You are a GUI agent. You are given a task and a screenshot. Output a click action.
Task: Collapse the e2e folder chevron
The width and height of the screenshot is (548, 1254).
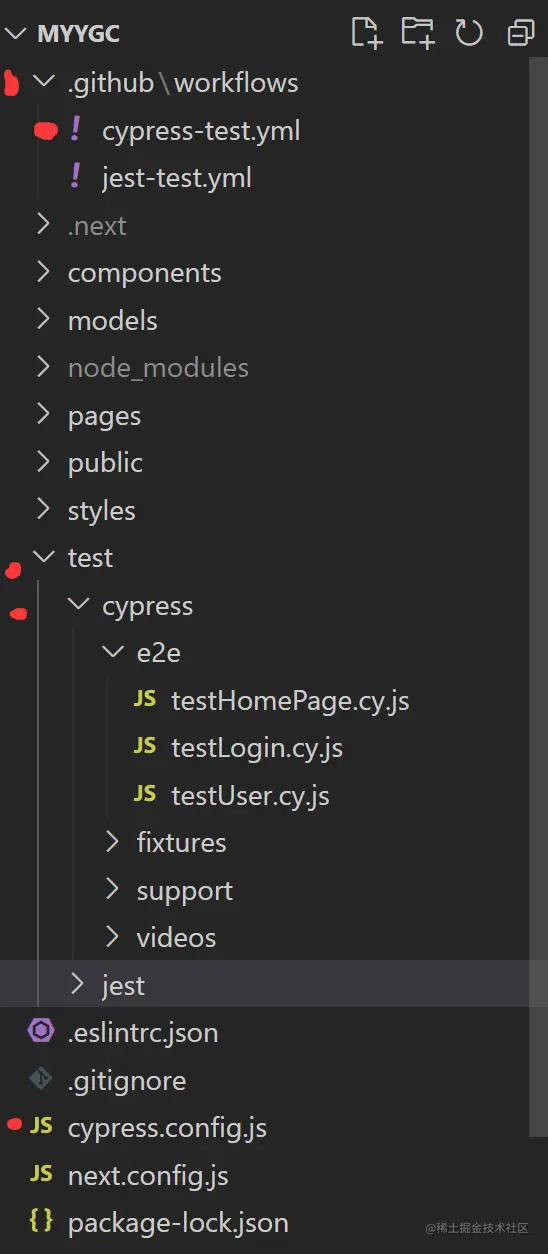[112, 651]
